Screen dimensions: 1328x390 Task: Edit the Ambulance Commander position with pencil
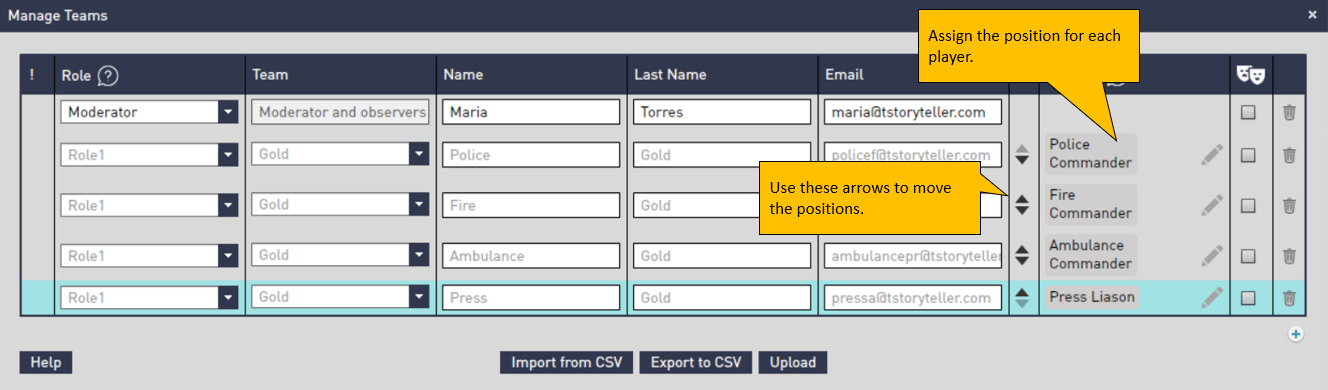(1212, 255)
